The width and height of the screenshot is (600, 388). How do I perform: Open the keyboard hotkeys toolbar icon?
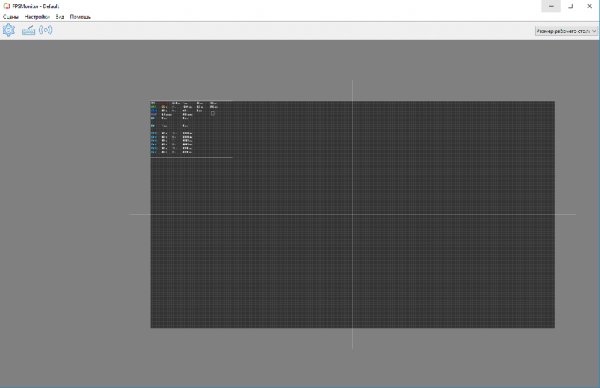(28, 30)
